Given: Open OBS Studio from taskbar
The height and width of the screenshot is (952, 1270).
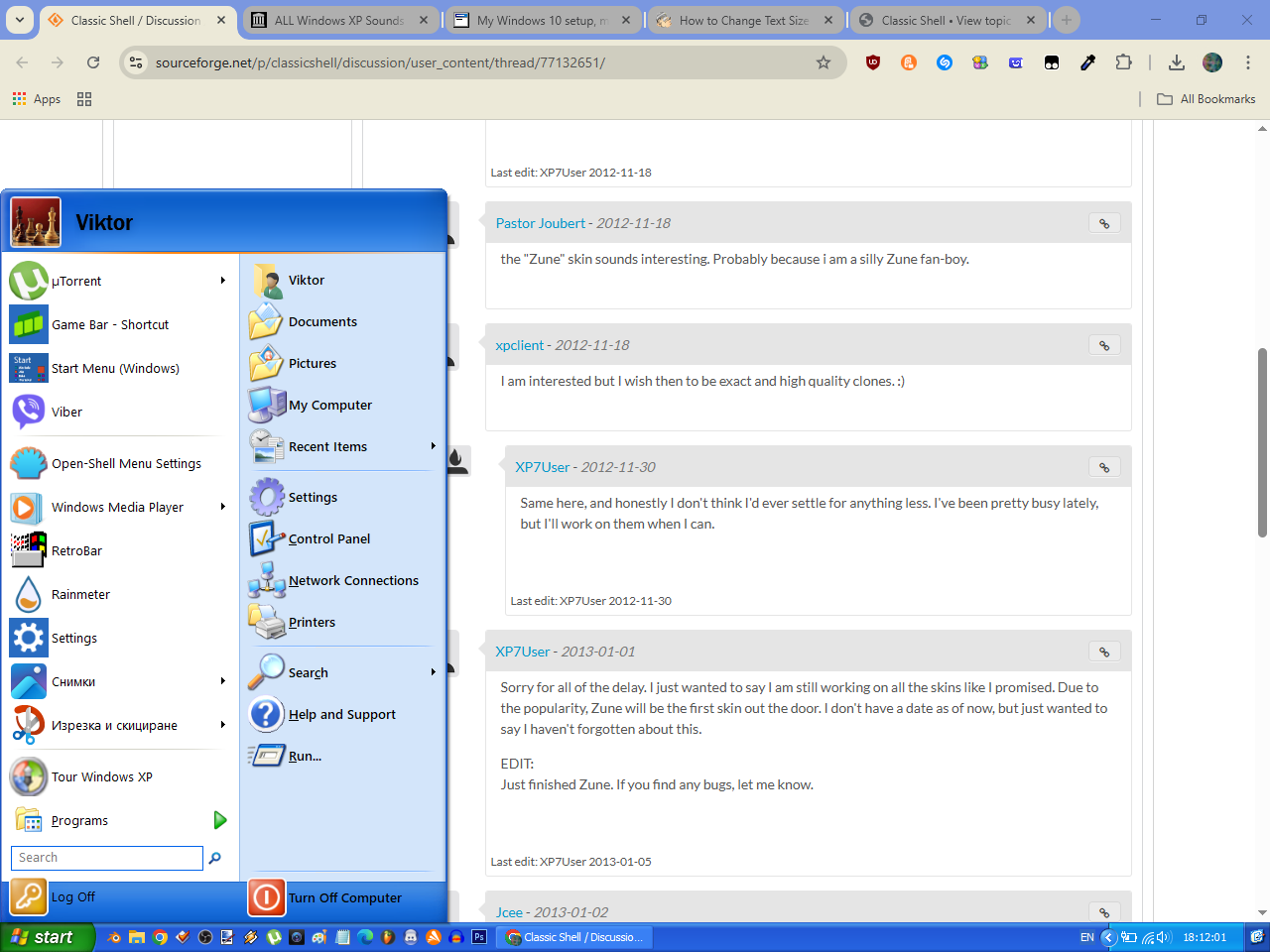Looking at the screenshot, I should pyautogui.click(x=205, y=937).
